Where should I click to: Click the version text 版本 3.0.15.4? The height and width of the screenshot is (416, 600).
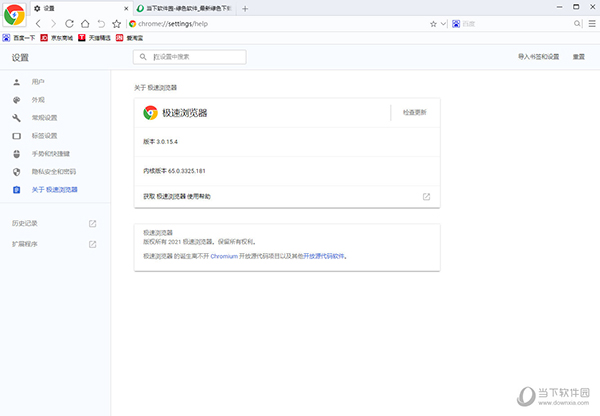click(160, 142)
